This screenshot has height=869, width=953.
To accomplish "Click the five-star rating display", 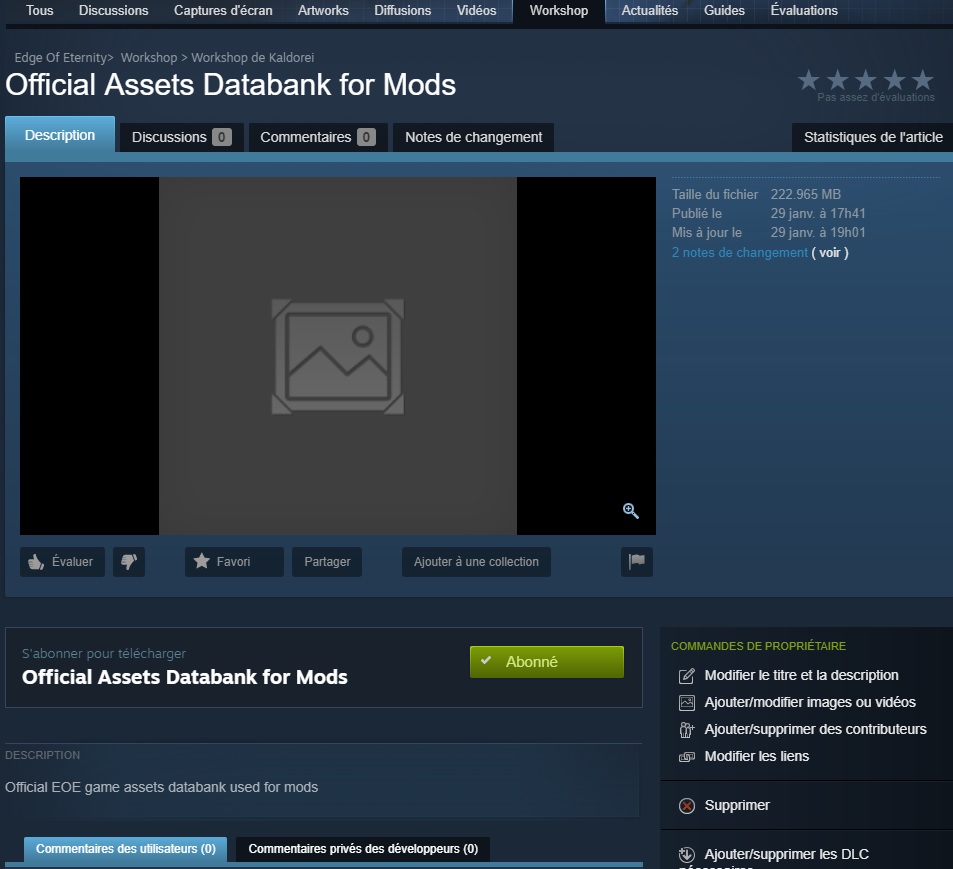I will (x=865, y=80).
